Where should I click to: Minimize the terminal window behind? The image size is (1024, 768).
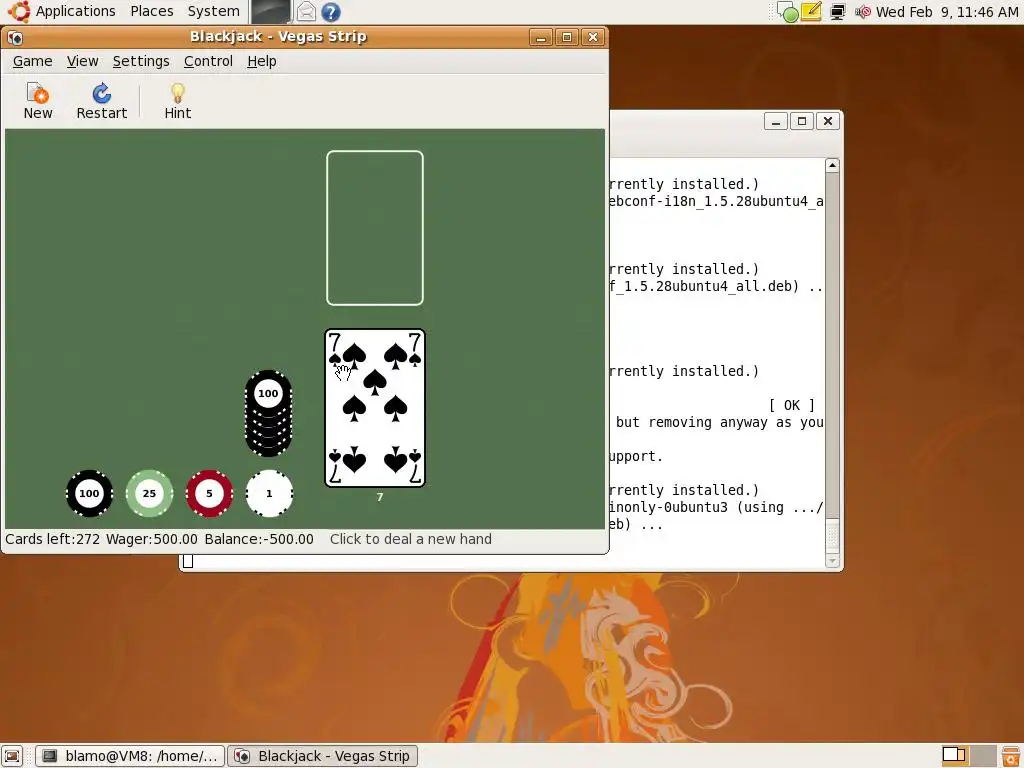click(776, 121)
